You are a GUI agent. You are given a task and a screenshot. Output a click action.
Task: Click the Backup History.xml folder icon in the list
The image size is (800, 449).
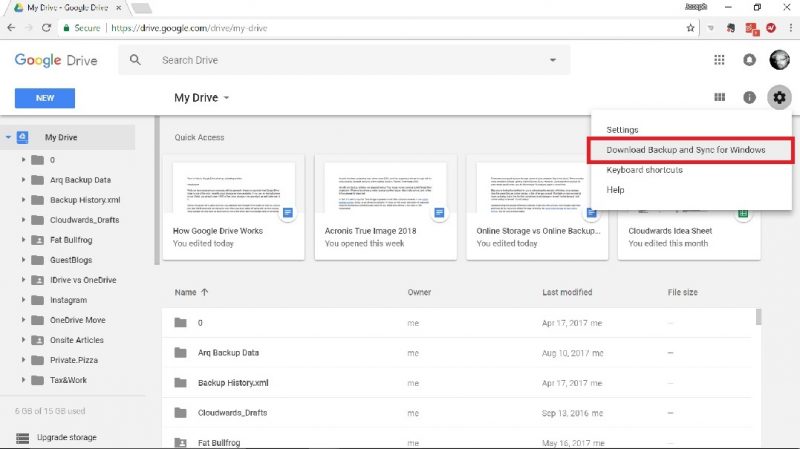tap(180, 383)
